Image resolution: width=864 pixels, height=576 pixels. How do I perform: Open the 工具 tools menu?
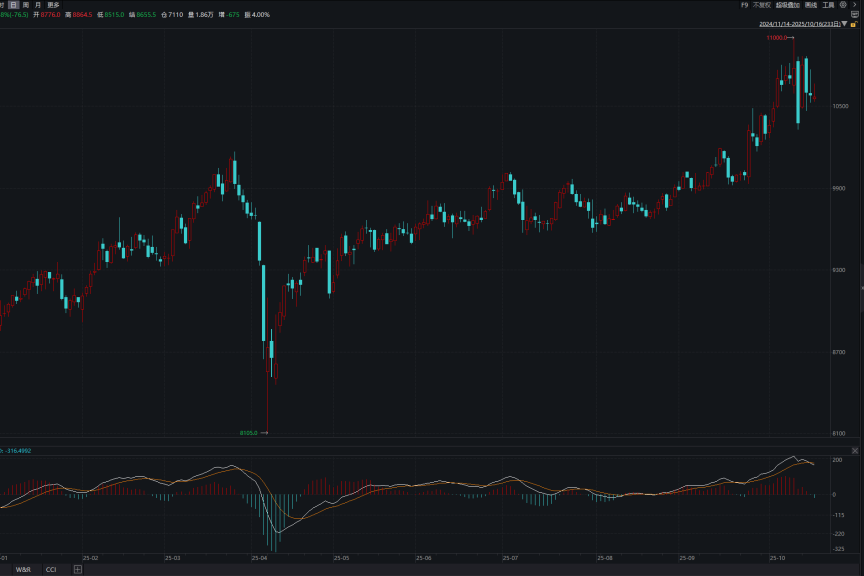point(828,5)
